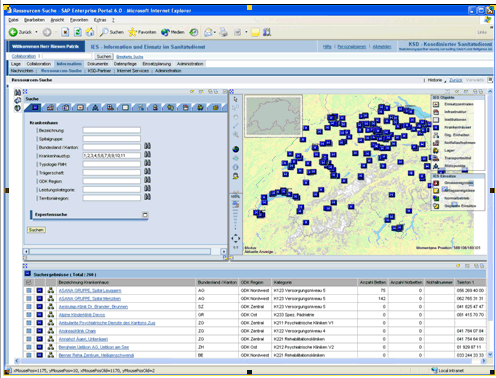
Task: Open value help next to GDK Region
Action: coord(147,180)
